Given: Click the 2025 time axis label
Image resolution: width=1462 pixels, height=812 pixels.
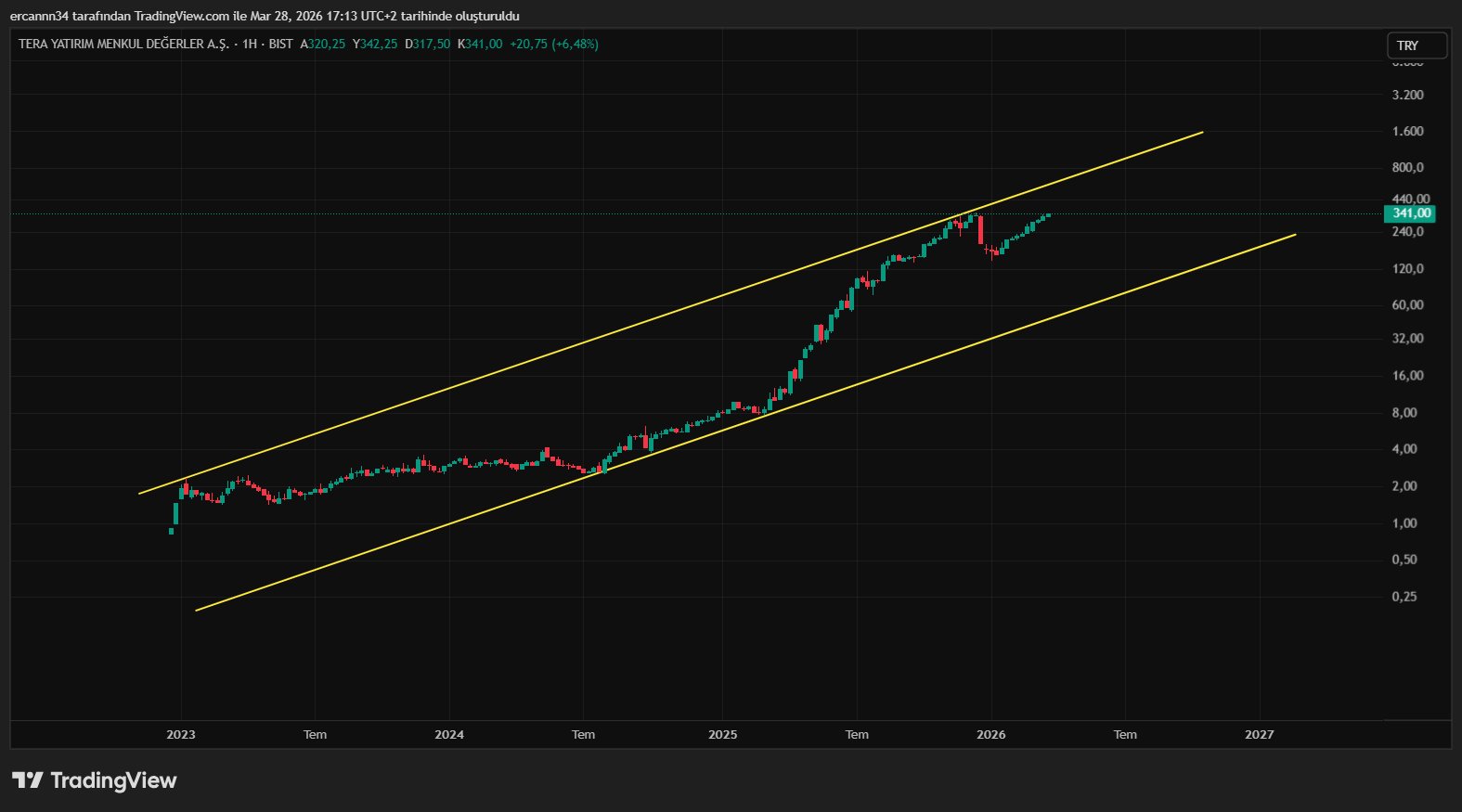Looking at the screenshot, I should [x=723, y=734].
